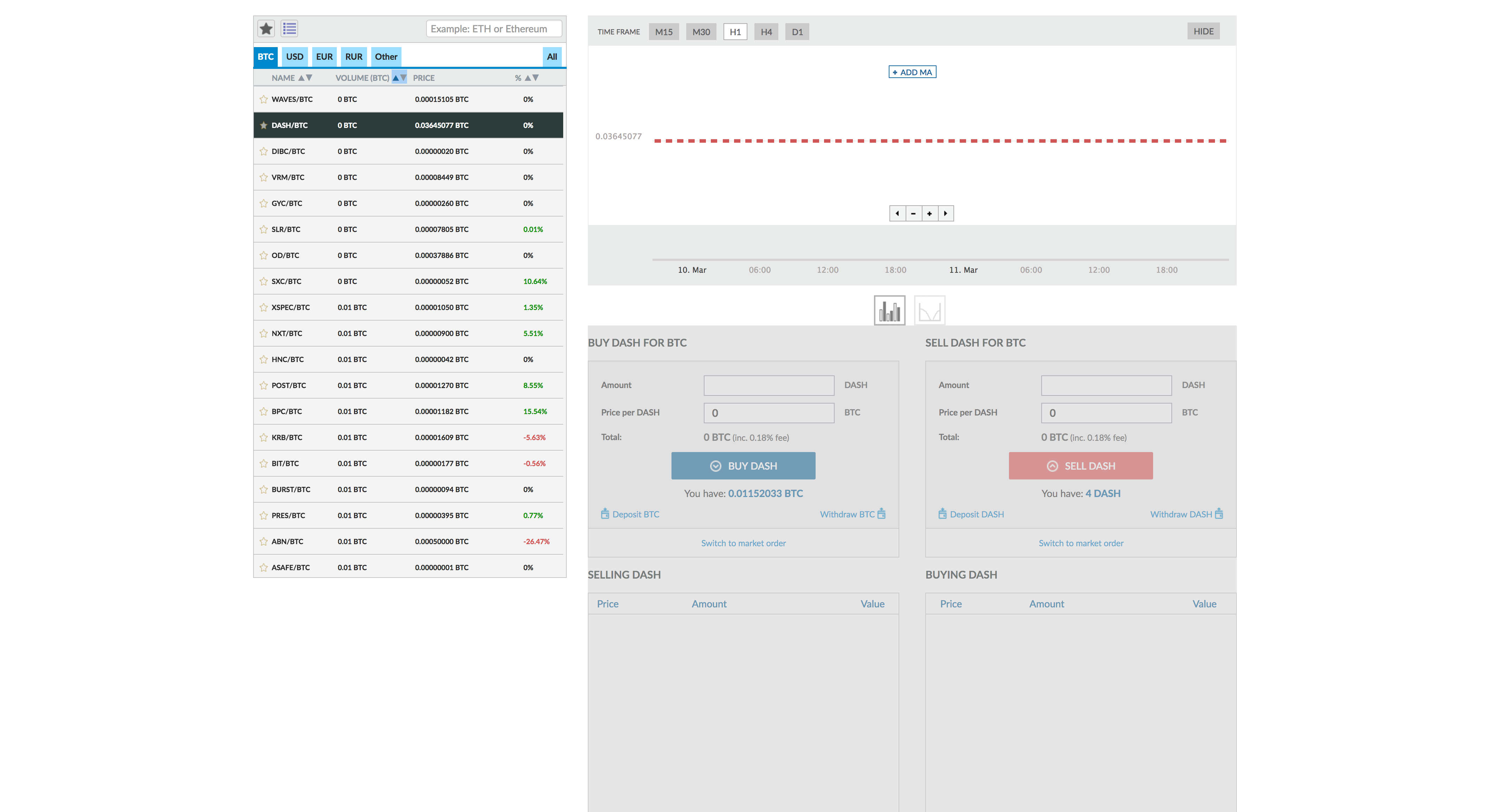
Task: Favorite the XSPEC/BTC pair star
Action: coord(264,308)
